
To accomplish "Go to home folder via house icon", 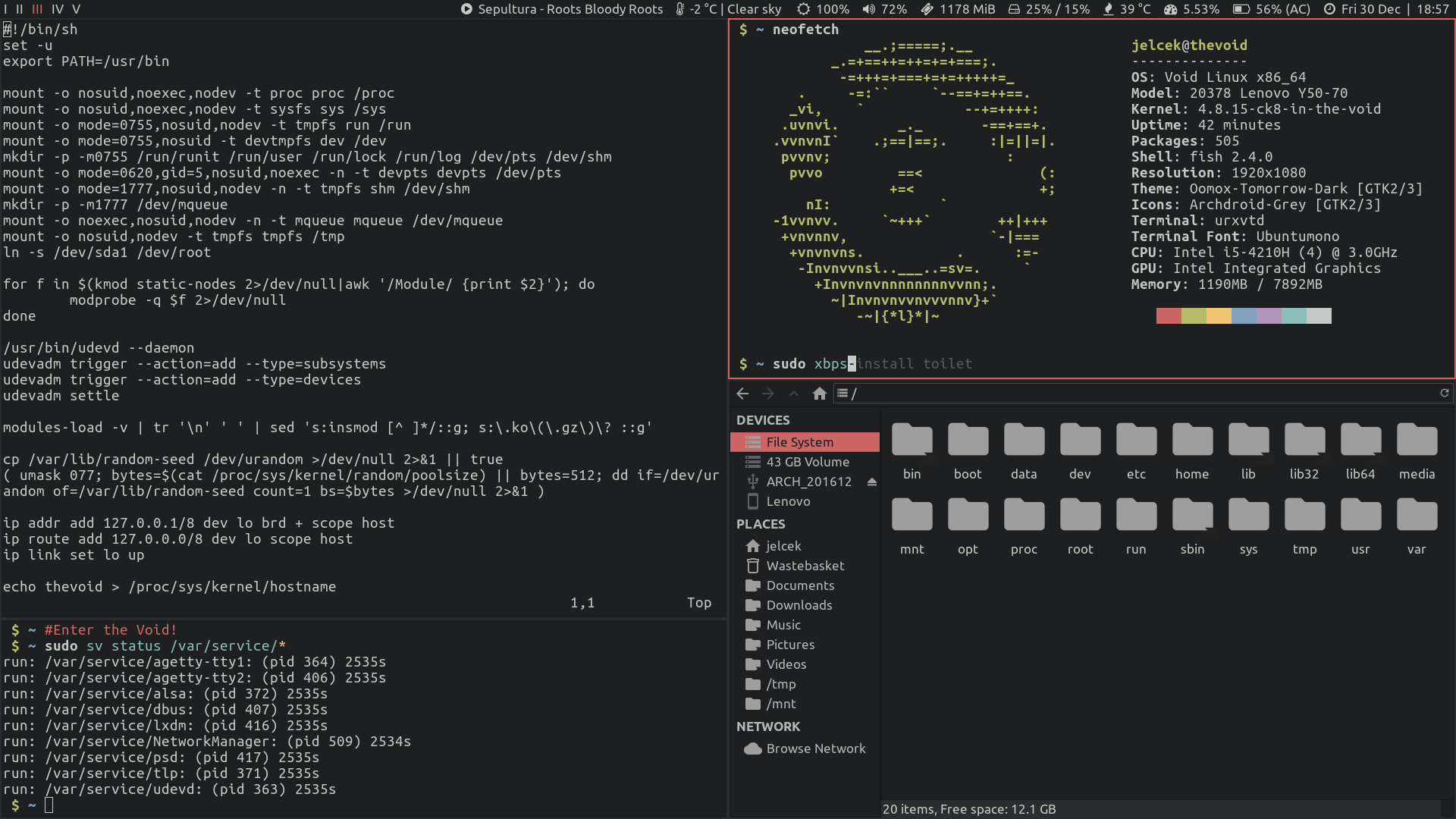I will (x=819, y=394).
